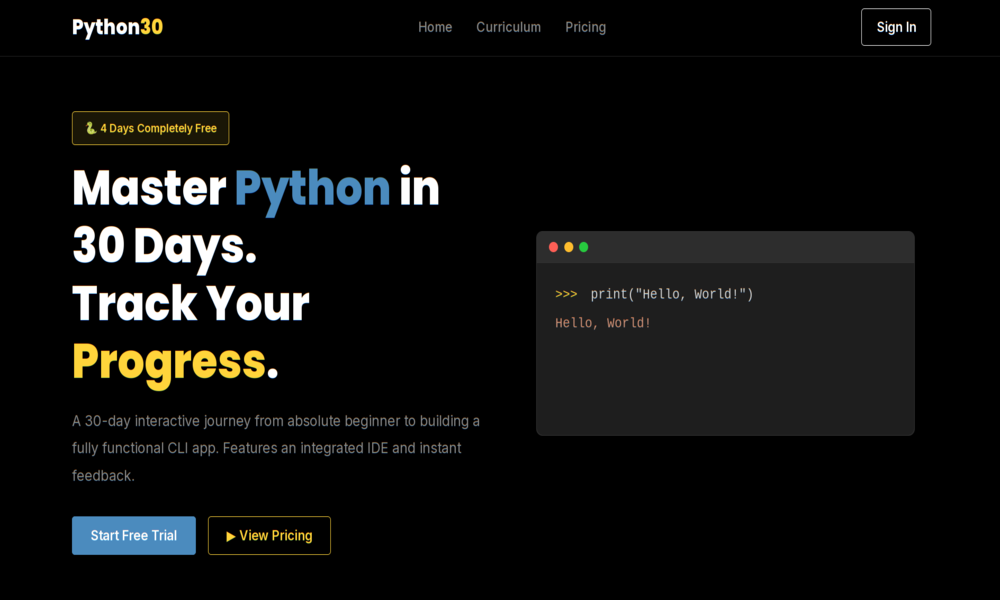Click the Track Your headline text

pos(191,304)
